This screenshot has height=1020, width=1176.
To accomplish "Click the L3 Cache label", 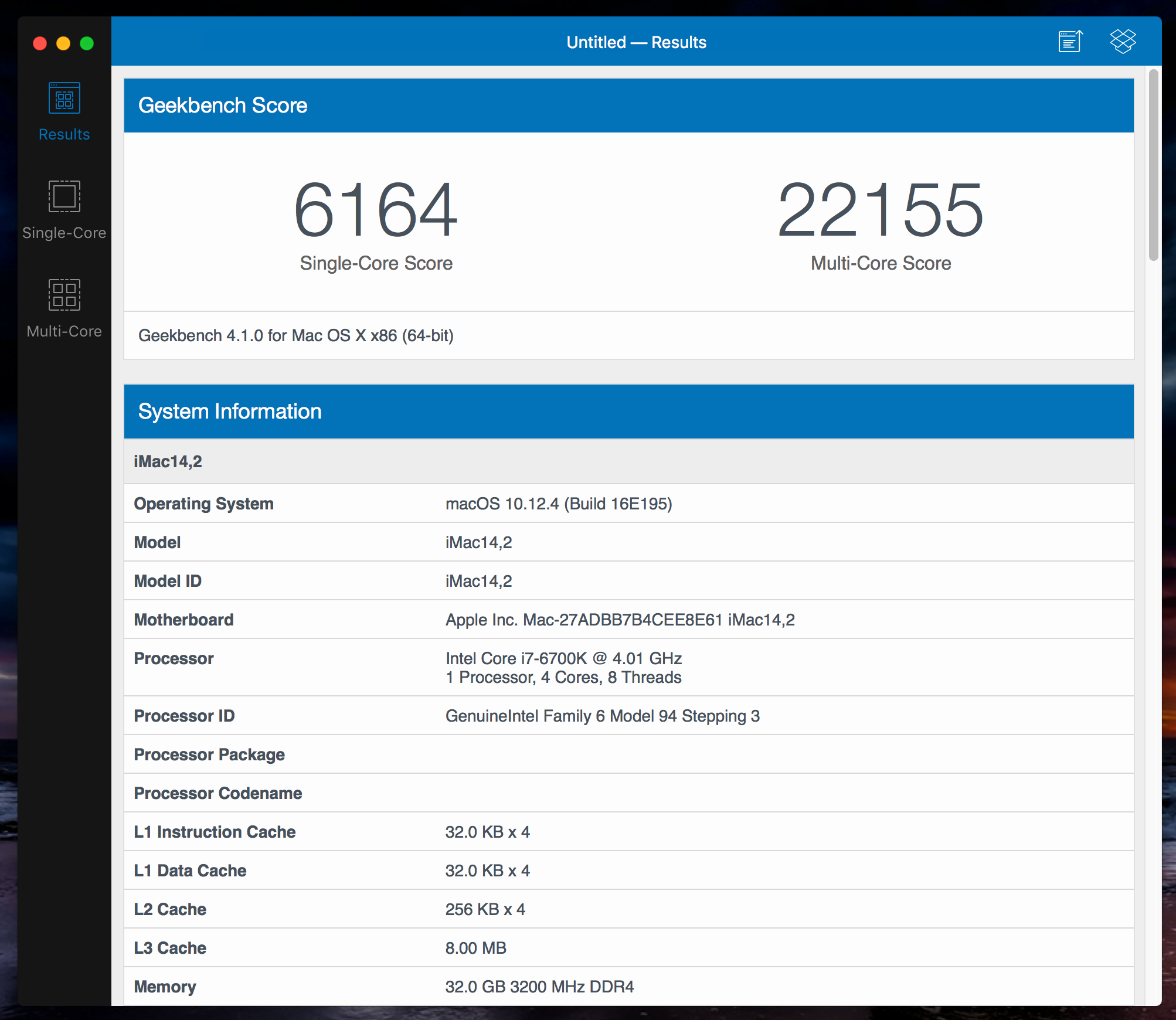I will tap(170, 948).
